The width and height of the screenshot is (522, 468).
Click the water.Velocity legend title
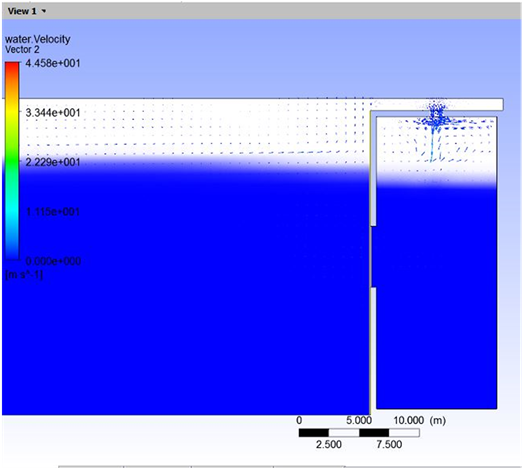pyautogui.click(x=38, y=39)
